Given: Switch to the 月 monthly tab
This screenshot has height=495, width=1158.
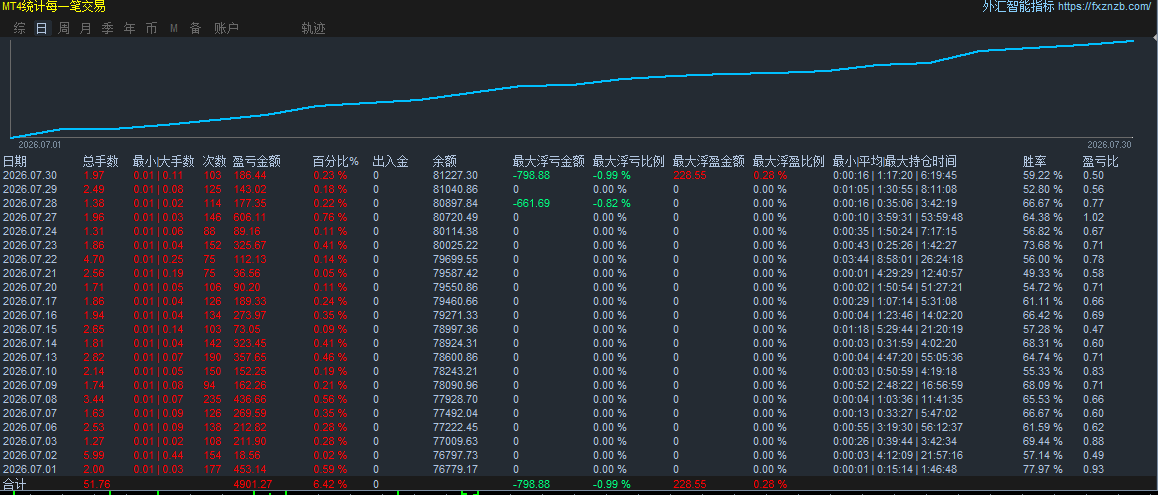Looking at the screenshot, I should click(x=86, y=29).
